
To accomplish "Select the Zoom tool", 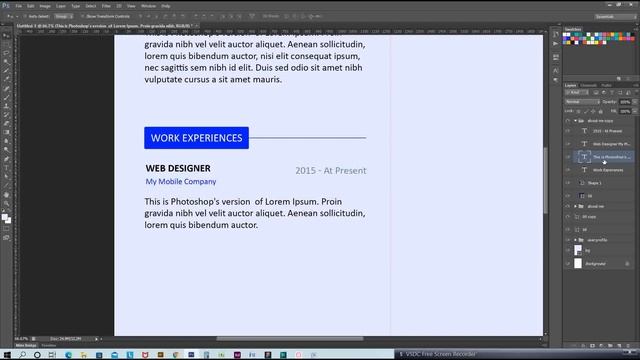I will click(6, 203).
